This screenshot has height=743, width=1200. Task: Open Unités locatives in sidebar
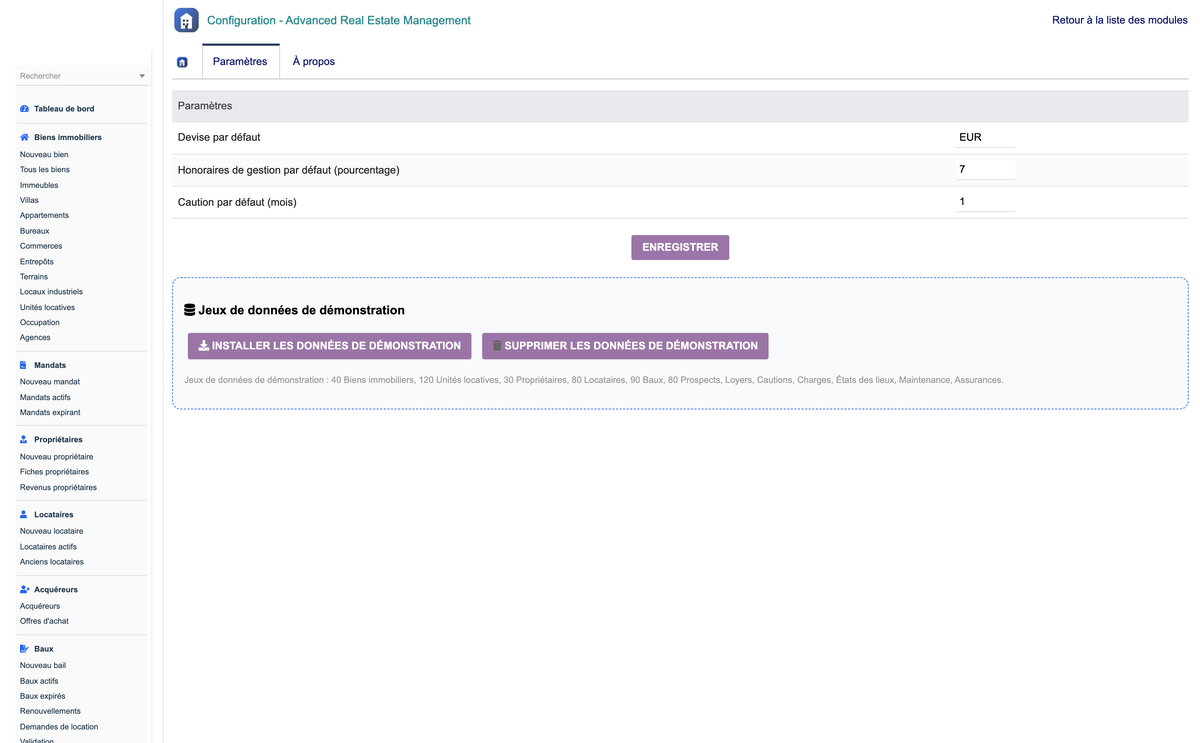tap(47, 307)
